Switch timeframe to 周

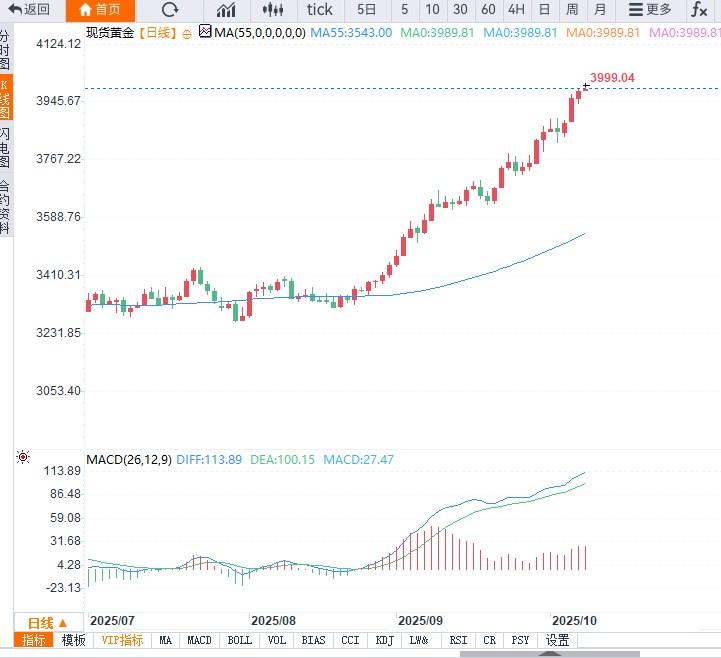[572, 10]
